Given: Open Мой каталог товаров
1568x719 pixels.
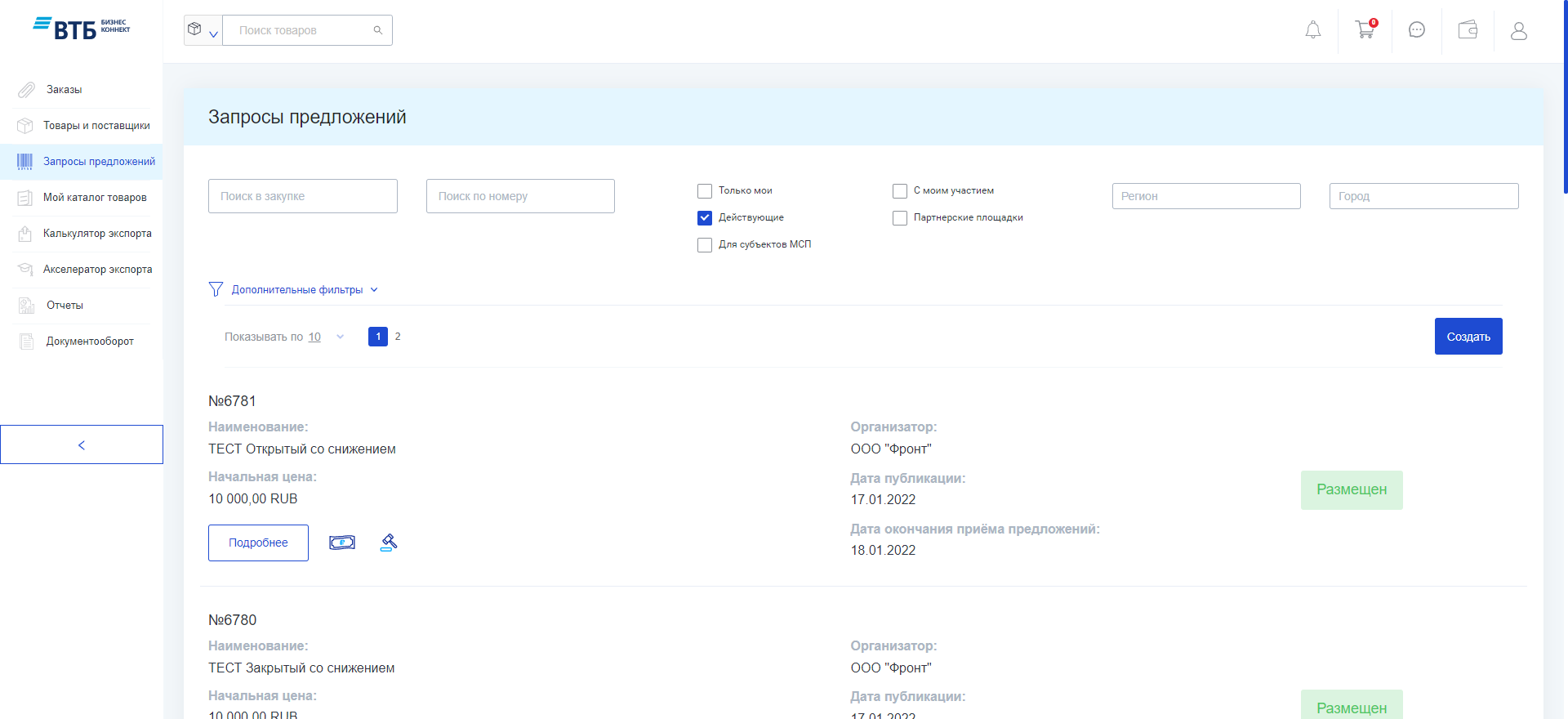Looking at the screenshot, I should click(x=95, y=198).
